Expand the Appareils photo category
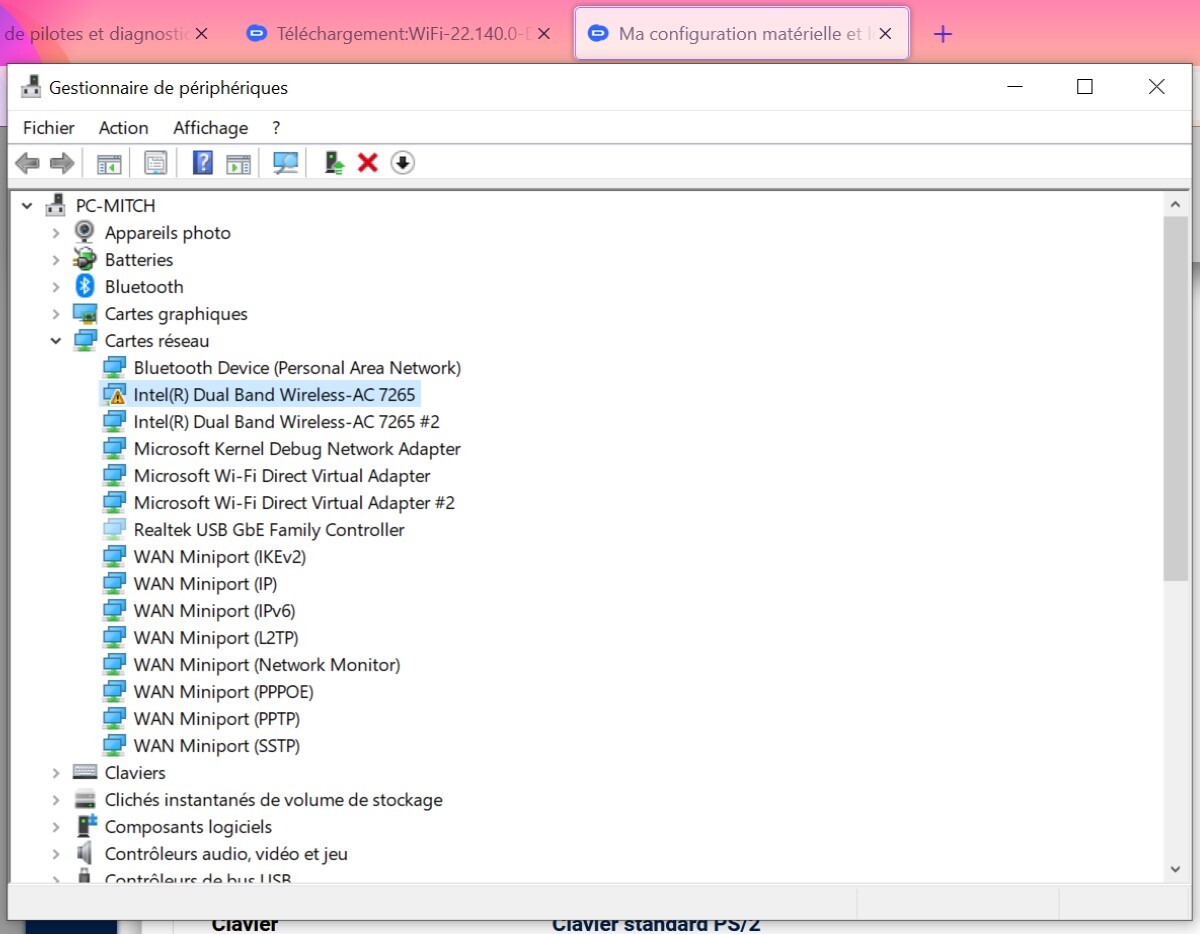The width and height of the screenshot is (1200, 934). pyautogui.click(x=56, y=232)
